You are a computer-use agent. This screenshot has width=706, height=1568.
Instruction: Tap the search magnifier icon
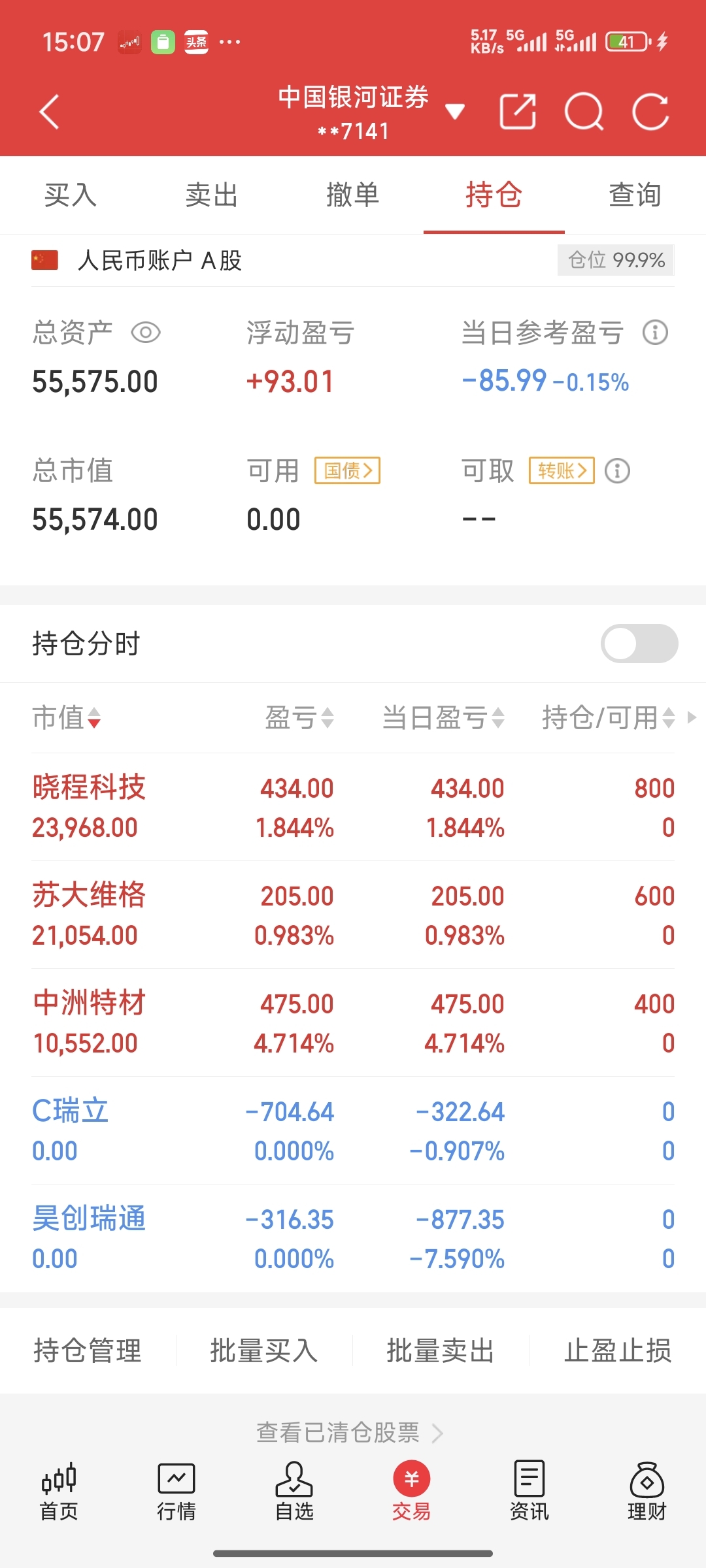pos(584,112)
